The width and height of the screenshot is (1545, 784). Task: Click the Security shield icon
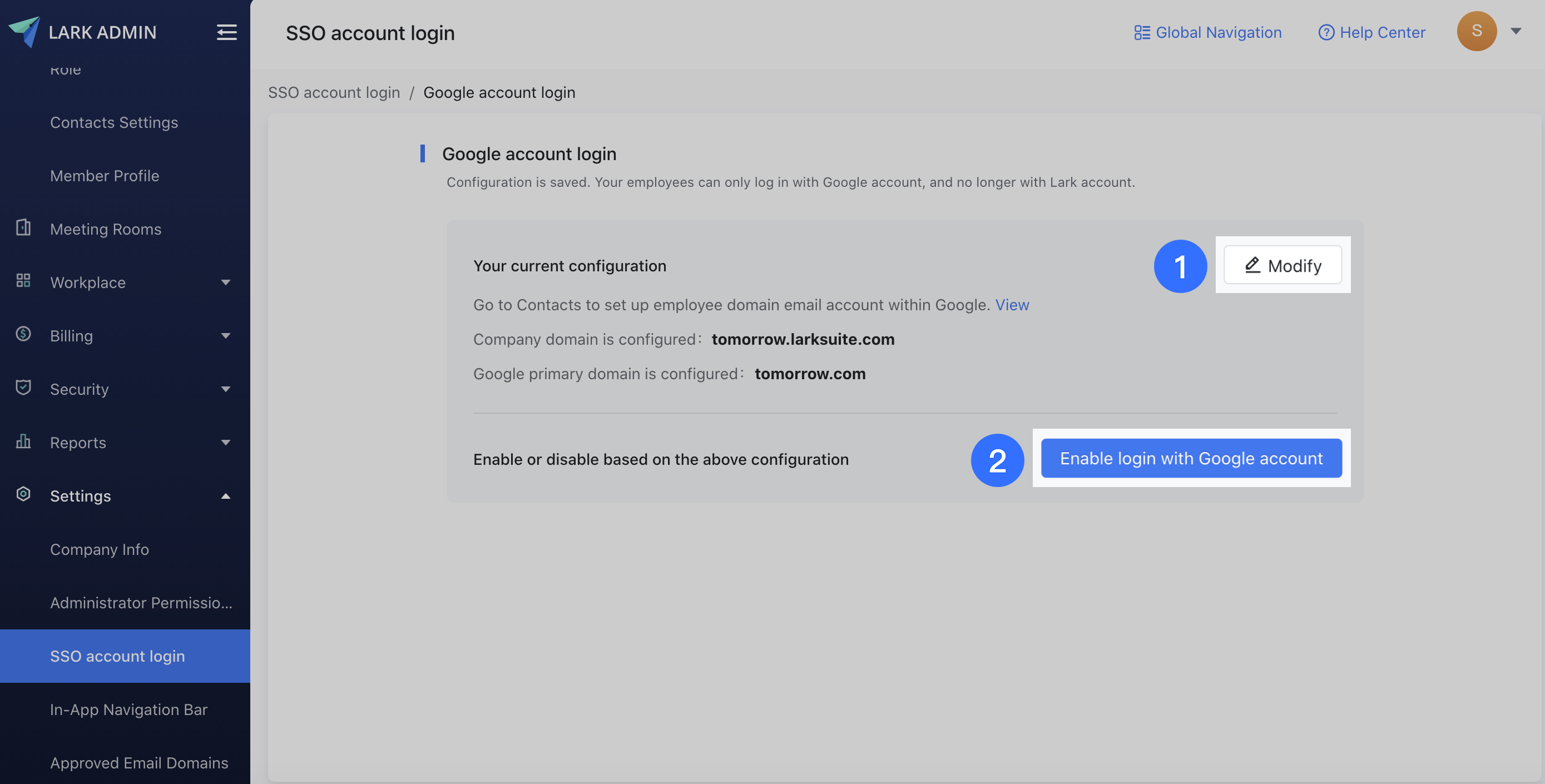[23, 388]
